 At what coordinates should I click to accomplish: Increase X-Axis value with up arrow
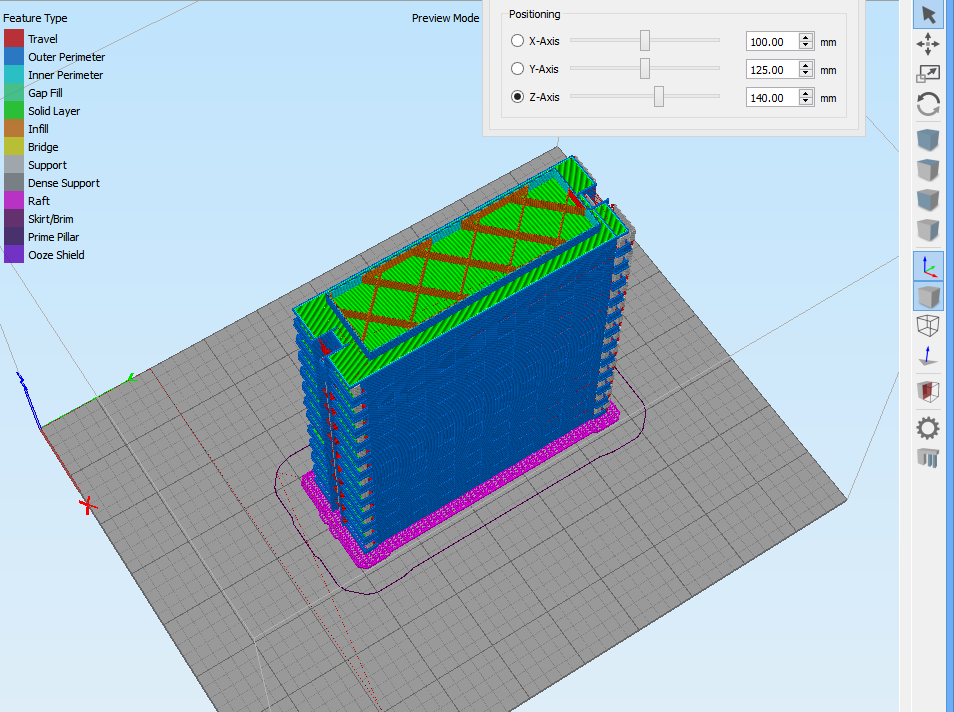(806, 37)
